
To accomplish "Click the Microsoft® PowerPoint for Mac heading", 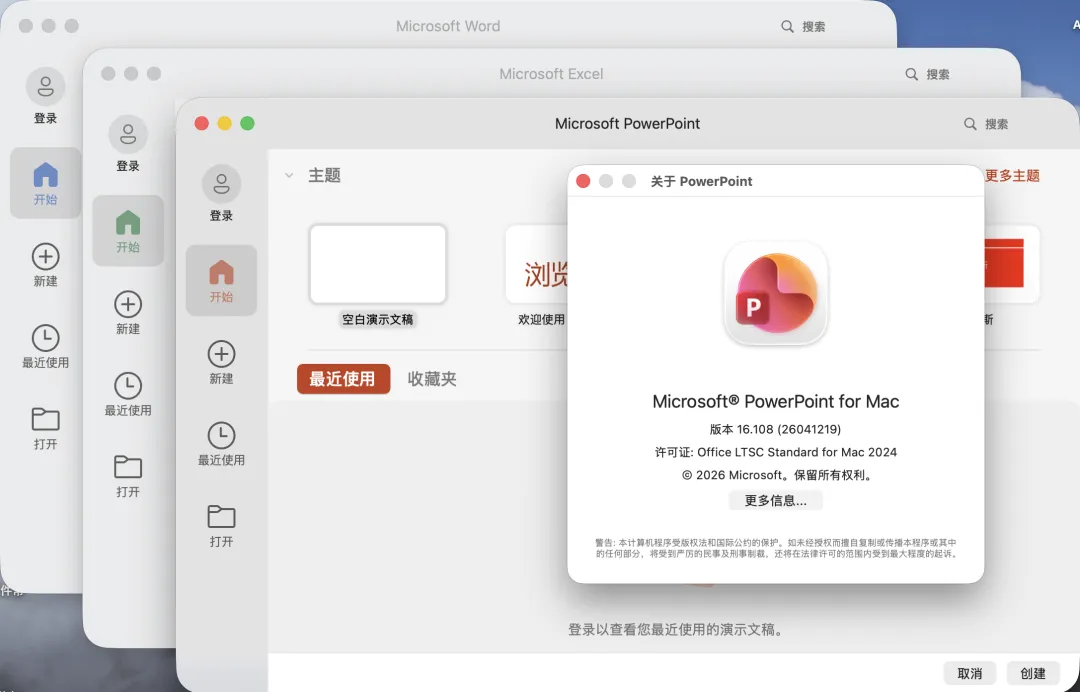I will tap(776, 401).
